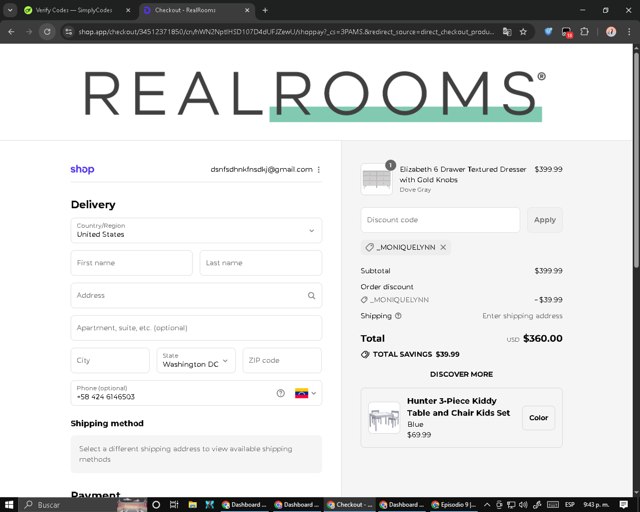Open site information icon in address bar
Viewport: 640px width, 512px height.
click(69, 32)
